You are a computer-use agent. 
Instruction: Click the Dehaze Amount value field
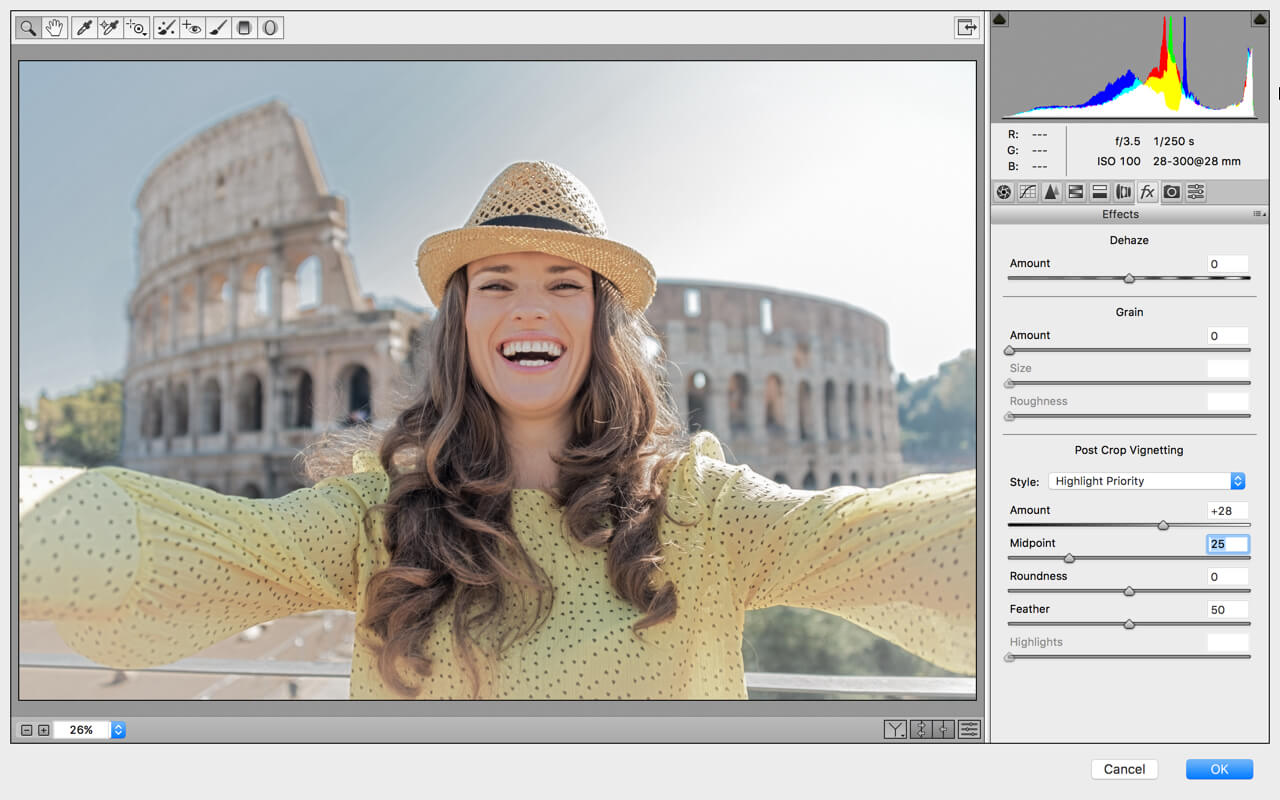1228,264
